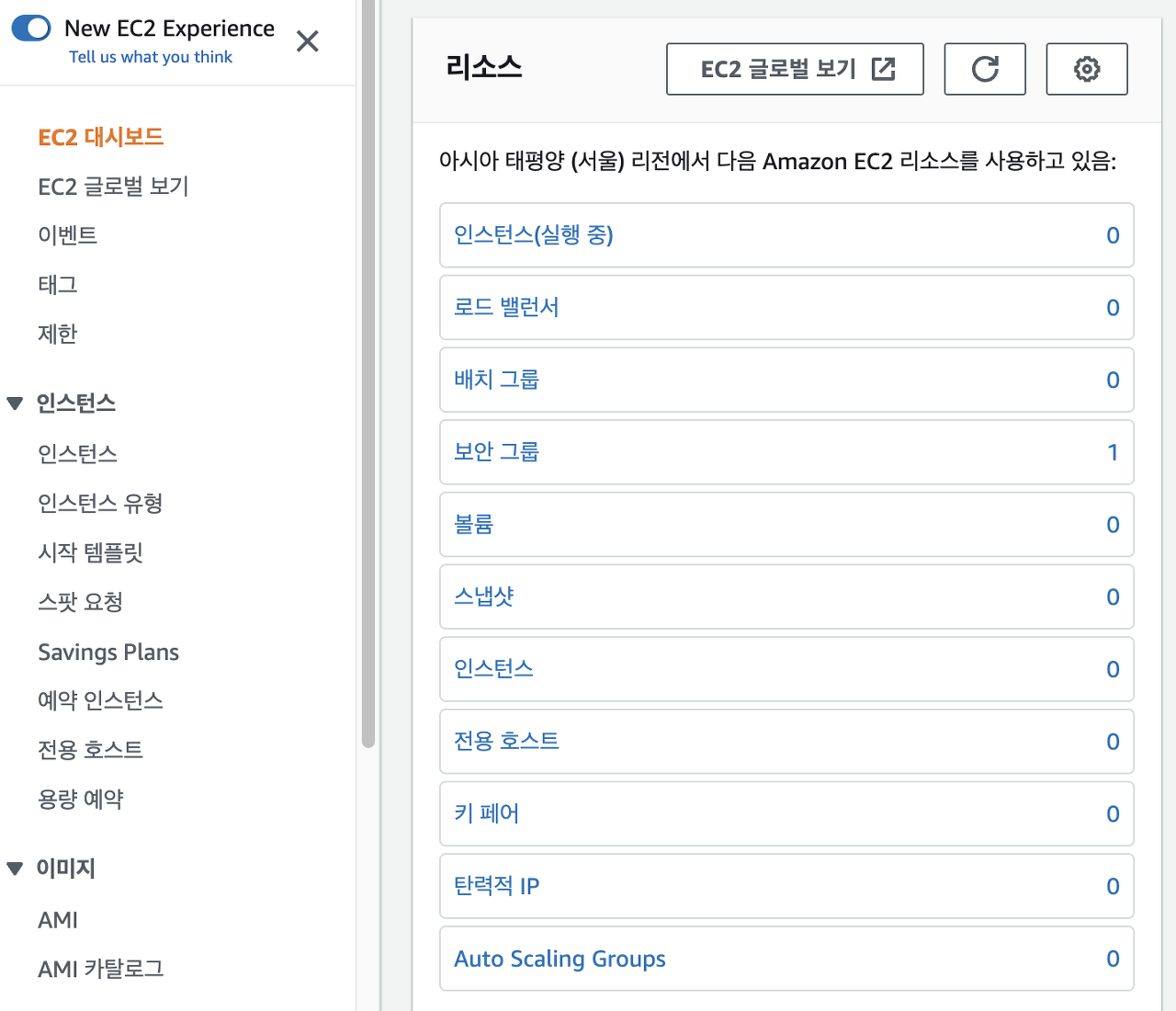Open 보안 그룹 resource link
The image size is (1176, 1011).
[x=496, y=452]
